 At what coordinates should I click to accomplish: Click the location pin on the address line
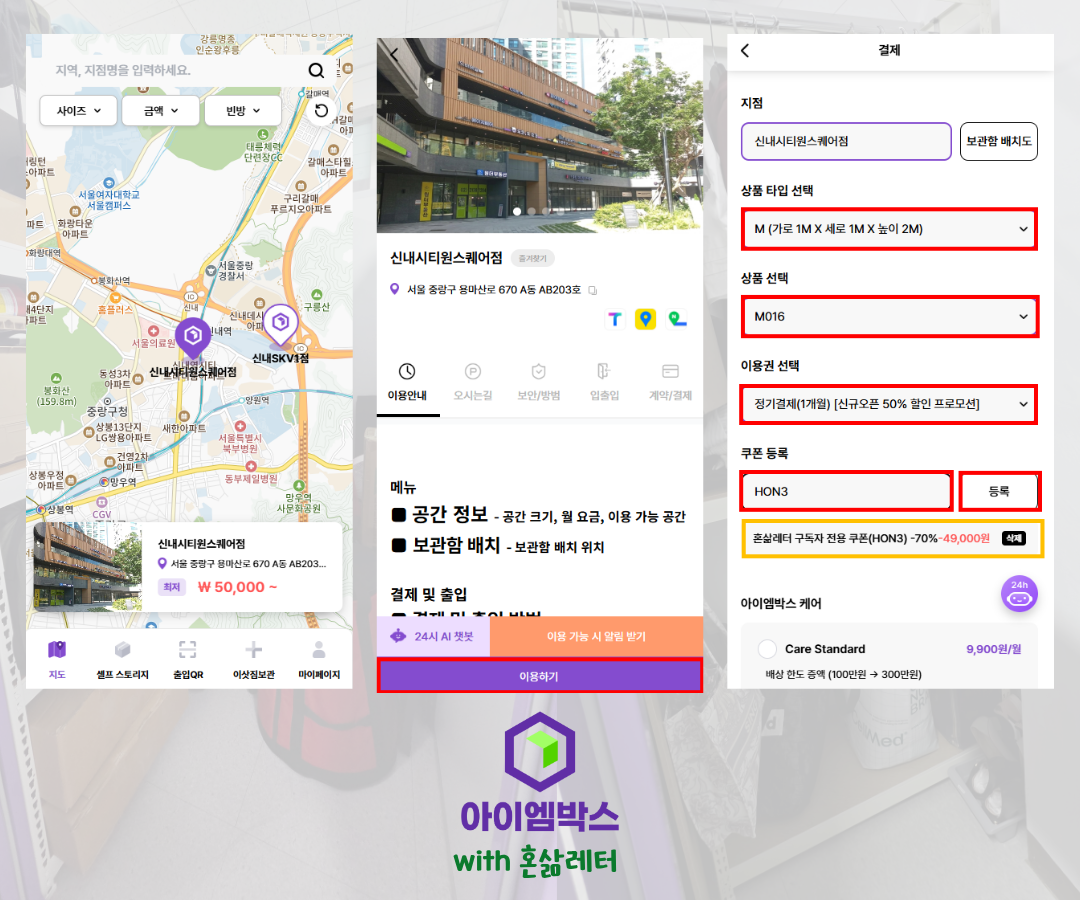click(x=395, y=289)
